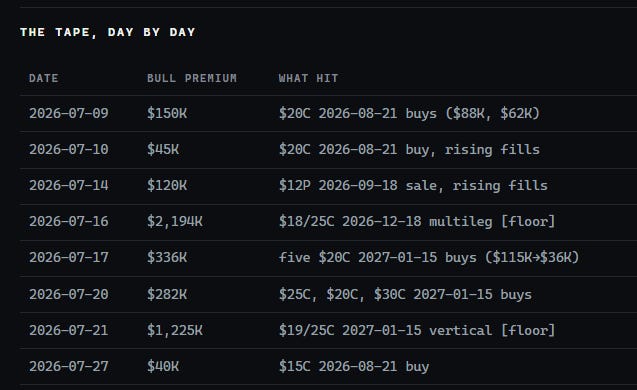Click the $150K bull premium value
The width and height of the screenshot is (637, 390).
[167, 113]
